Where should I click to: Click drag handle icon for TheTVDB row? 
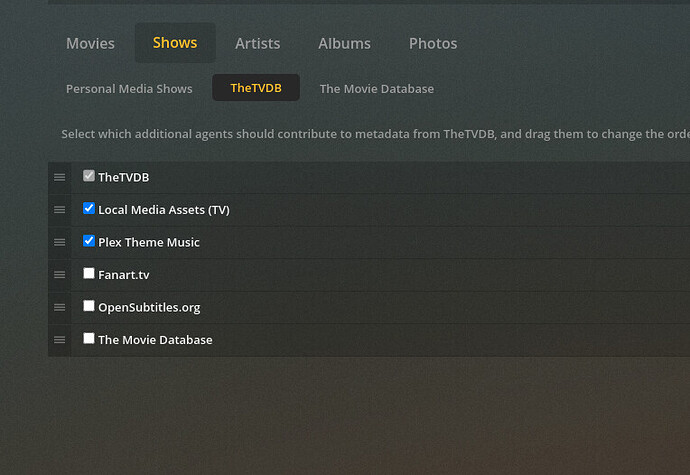point(59,177)
